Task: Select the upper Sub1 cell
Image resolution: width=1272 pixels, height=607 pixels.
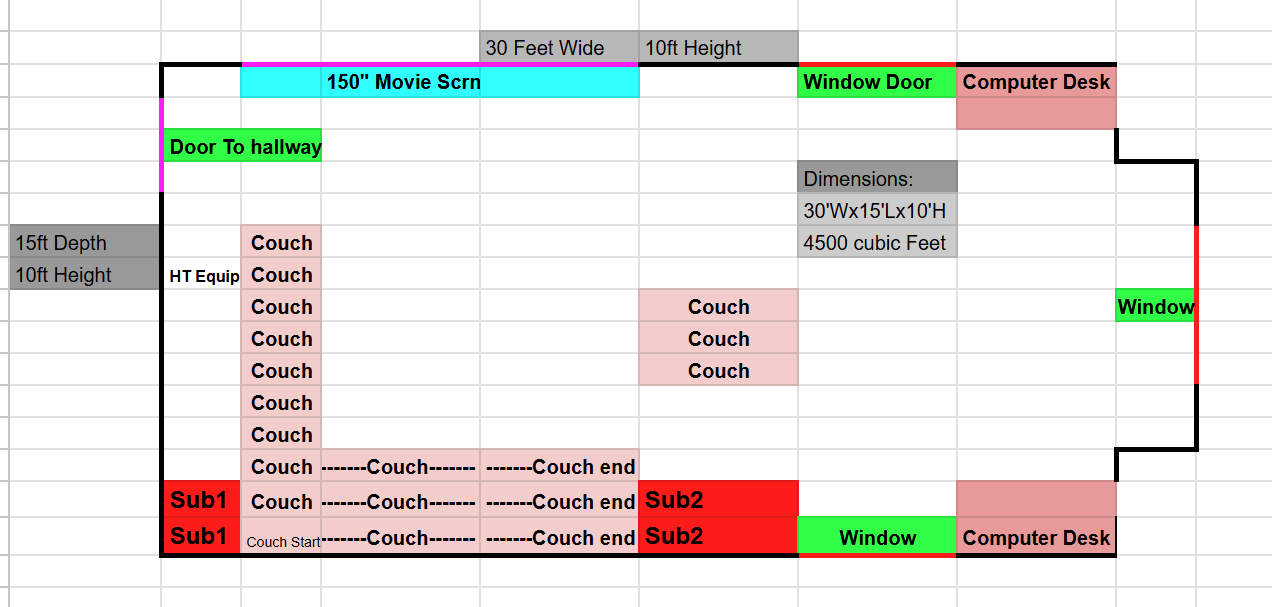Action: 200,500
